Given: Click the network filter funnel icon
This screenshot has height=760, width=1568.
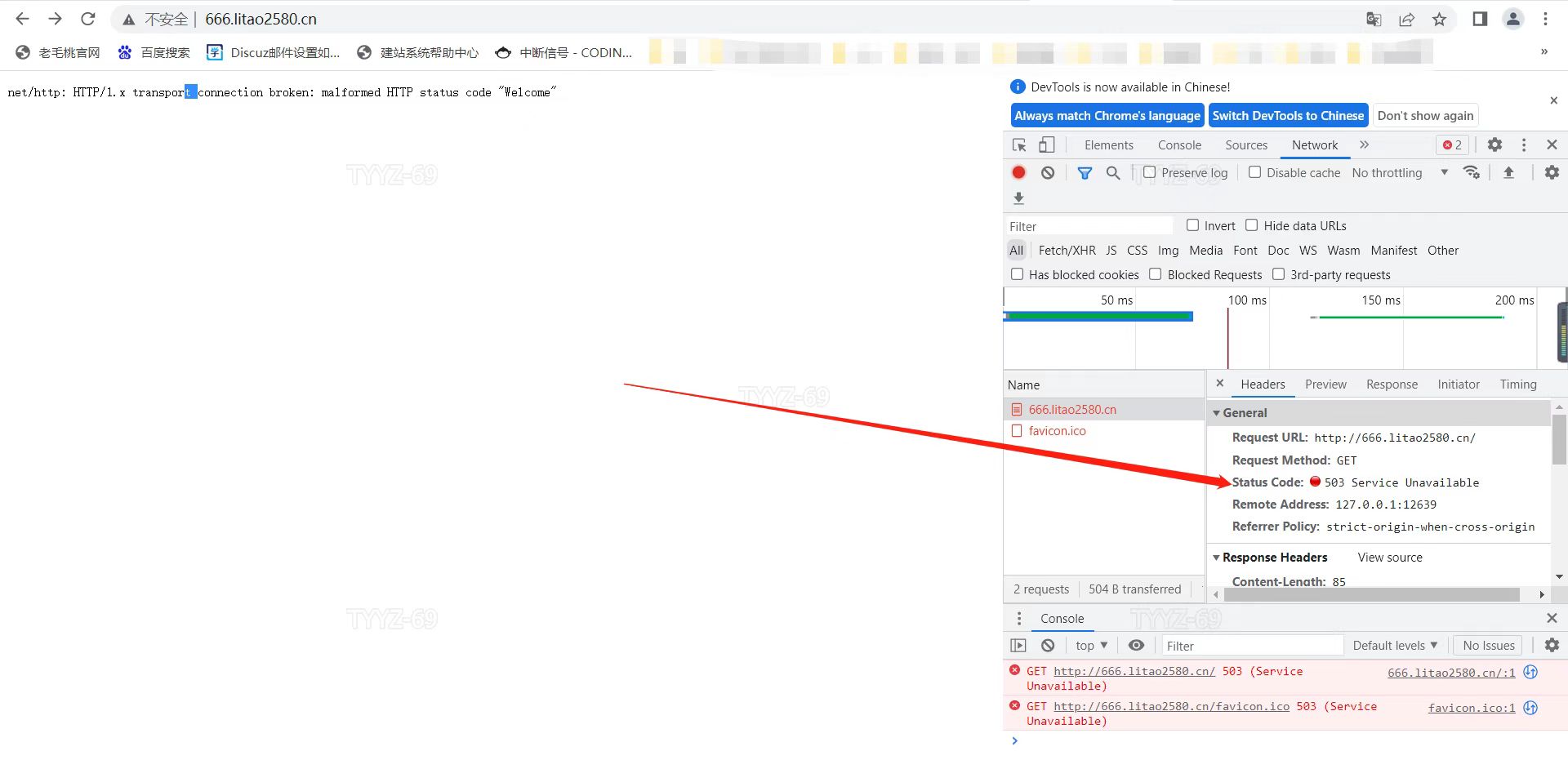Looking at the screenshot, I should tap(1085, 173).
